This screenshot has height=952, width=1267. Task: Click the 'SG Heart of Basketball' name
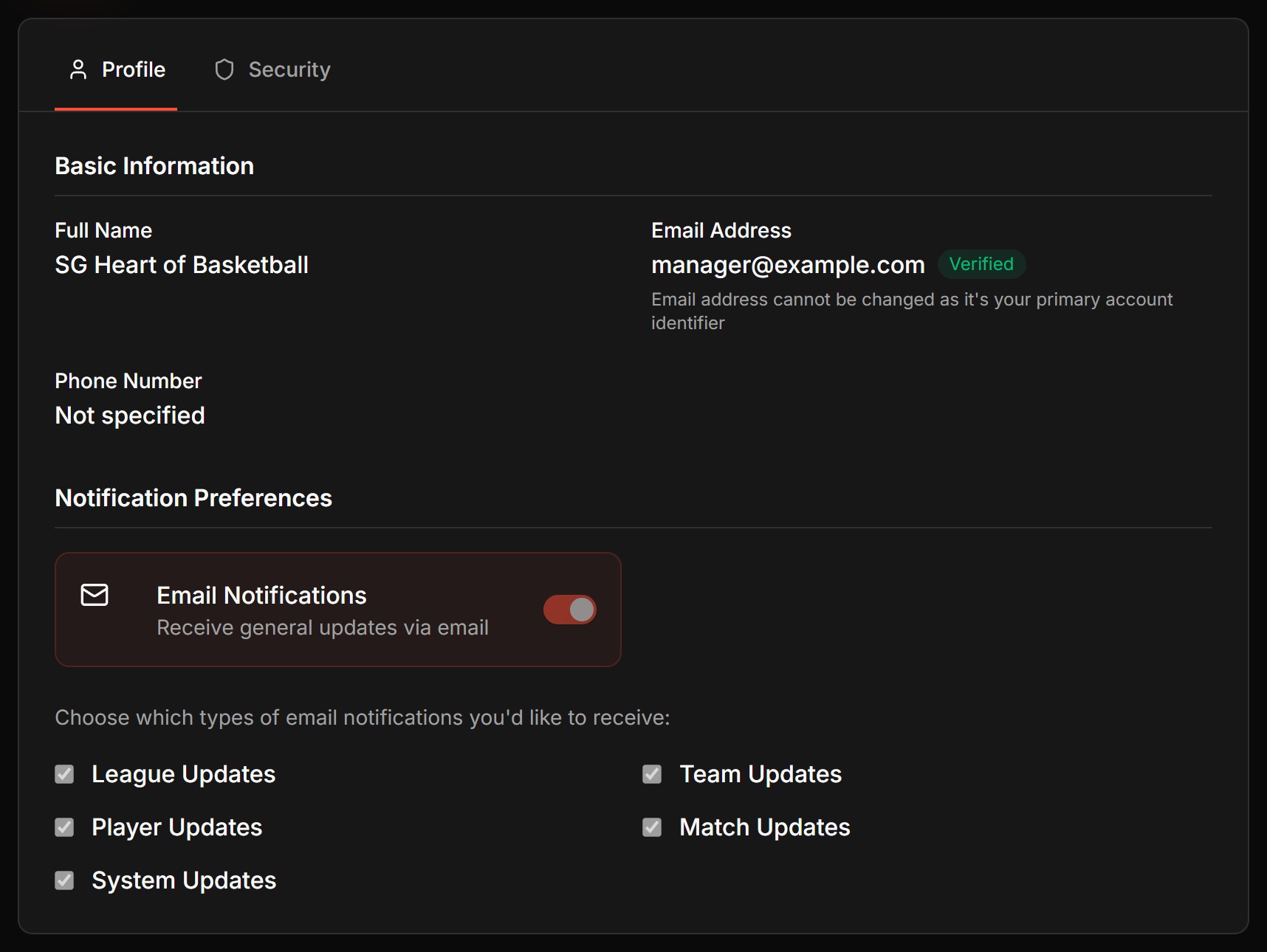click(182, 265)
